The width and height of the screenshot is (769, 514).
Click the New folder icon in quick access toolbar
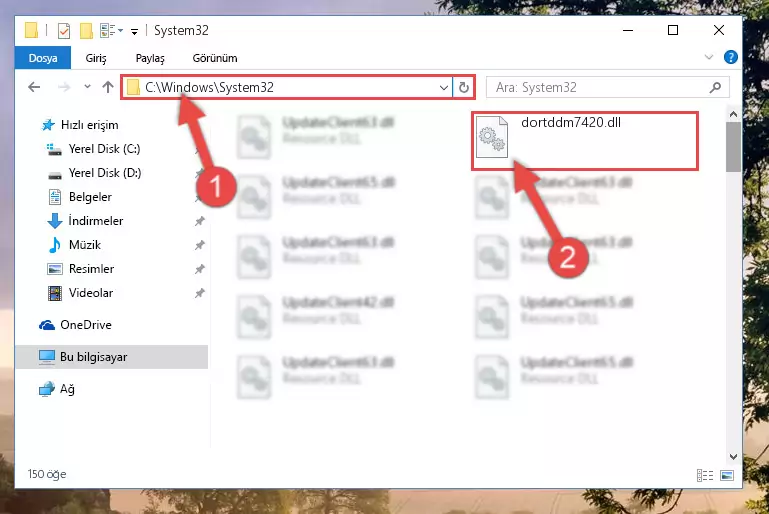point(86,31)
